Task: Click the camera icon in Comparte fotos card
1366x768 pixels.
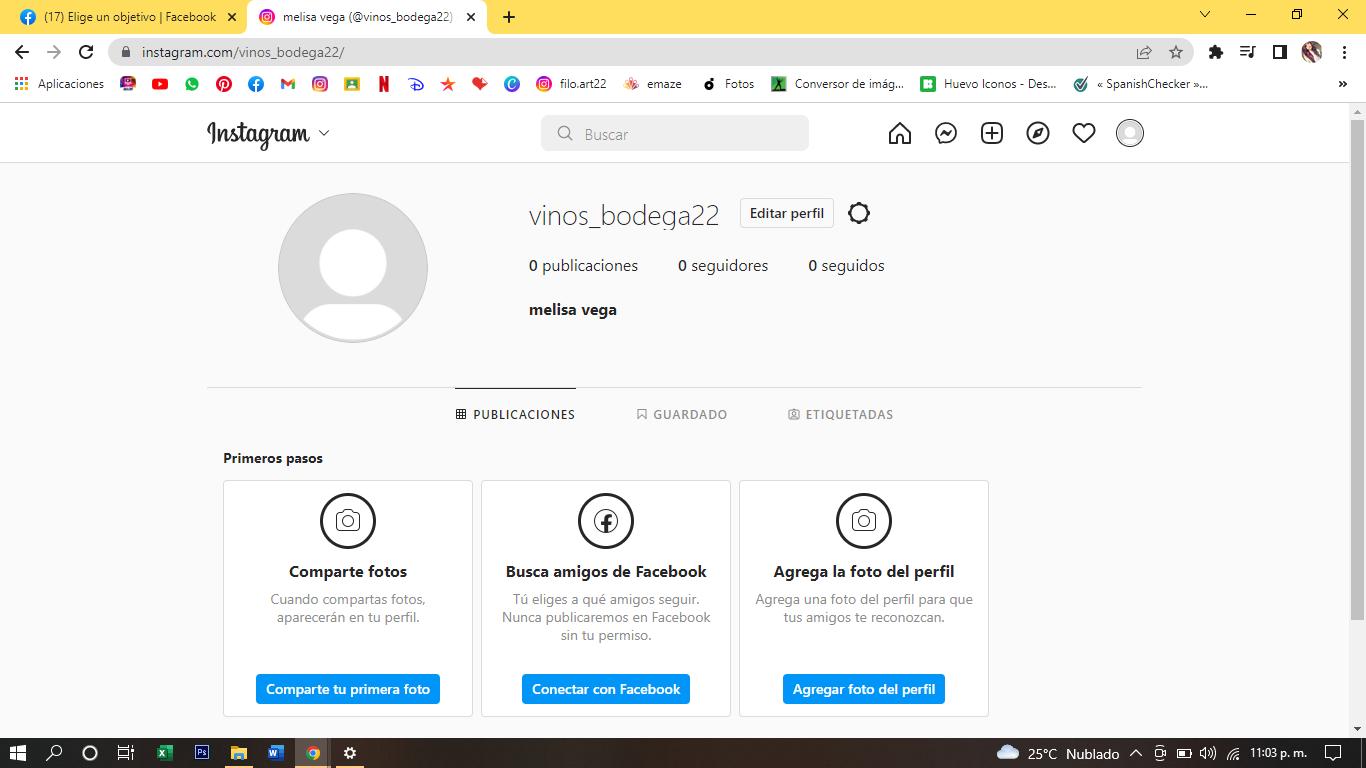Action: point(348,521)
